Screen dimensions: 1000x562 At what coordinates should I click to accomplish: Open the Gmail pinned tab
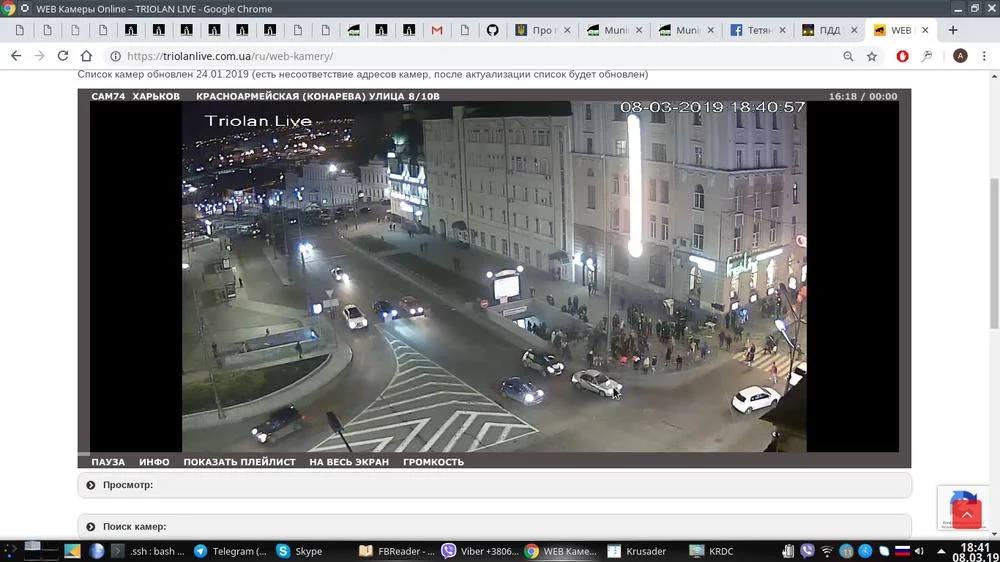coord(437,30)
